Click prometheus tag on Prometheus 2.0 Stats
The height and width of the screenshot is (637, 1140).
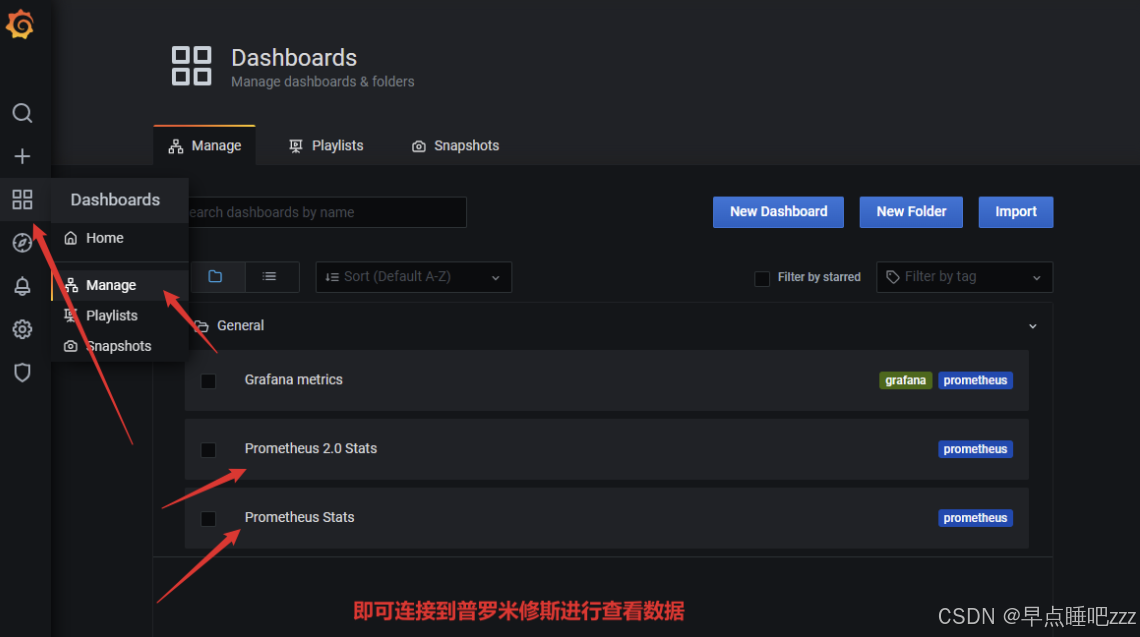tap(975, 449)
